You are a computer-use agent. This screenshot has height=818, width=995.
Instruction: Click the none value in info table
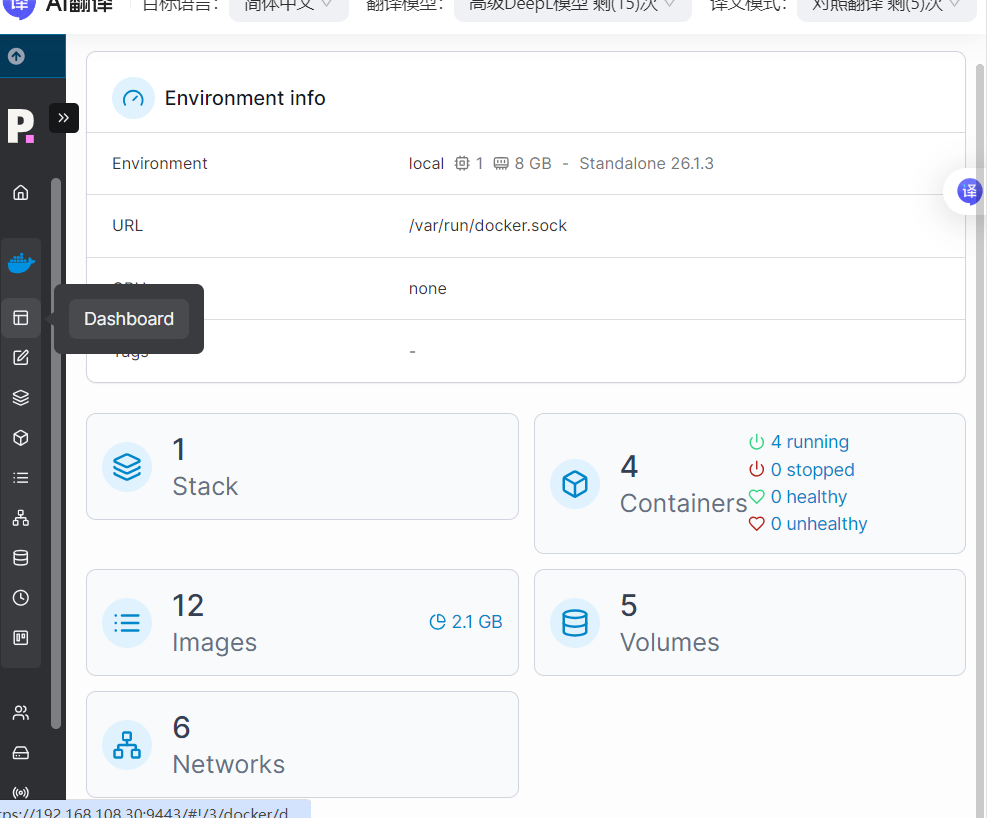tap(428, 289)
